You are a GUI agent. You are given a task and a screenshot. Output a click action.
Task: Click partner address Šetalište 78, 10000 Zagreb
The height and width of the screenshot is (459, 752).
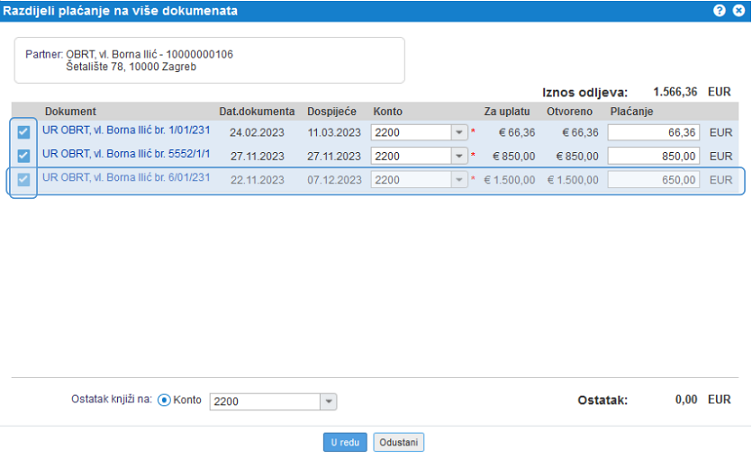(x=131, y=67)
